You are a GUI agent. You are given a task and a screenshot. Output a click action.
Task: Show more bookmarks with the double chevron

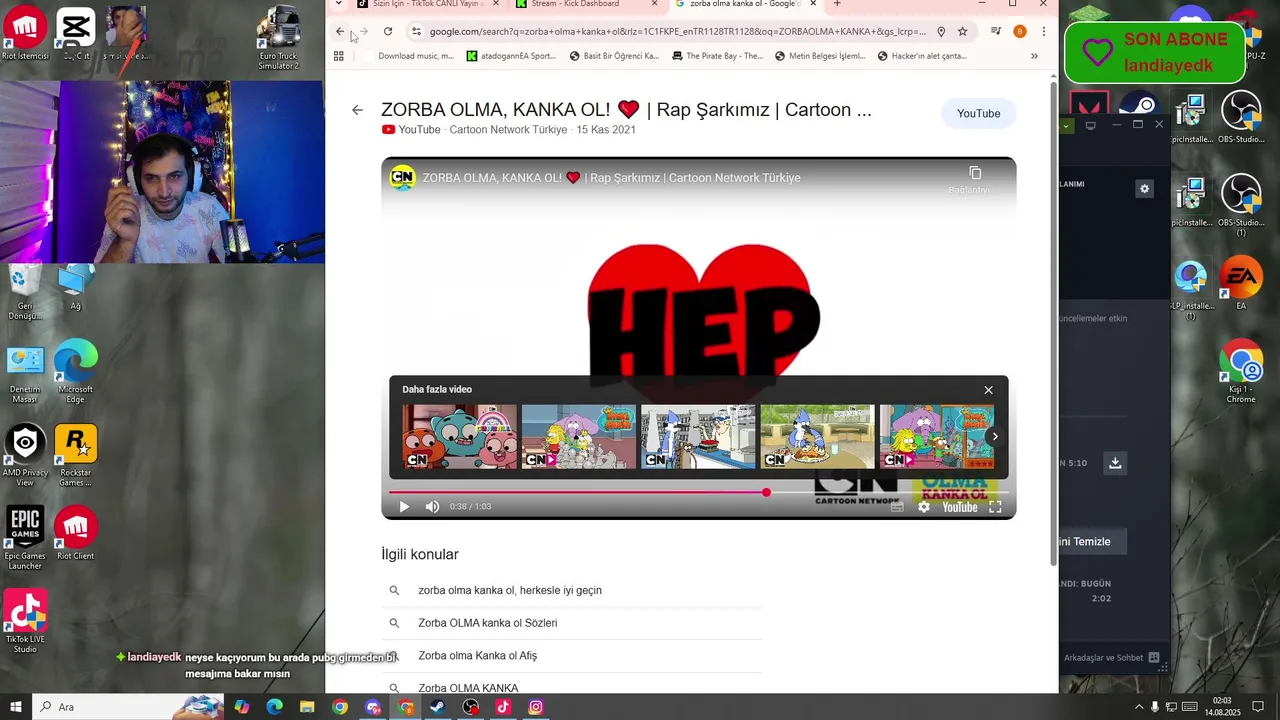1034,56
